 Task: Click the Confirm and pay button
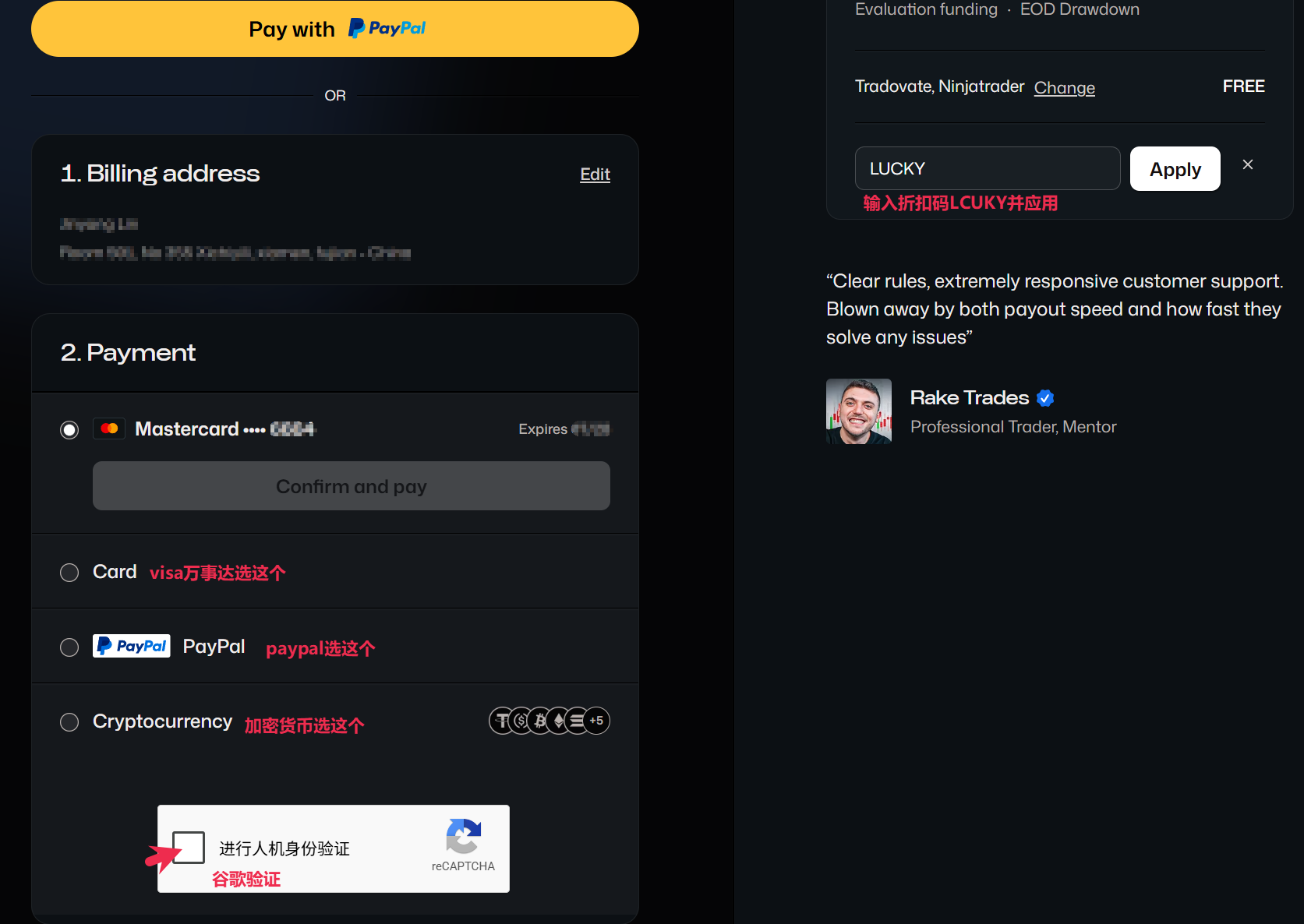352,486
